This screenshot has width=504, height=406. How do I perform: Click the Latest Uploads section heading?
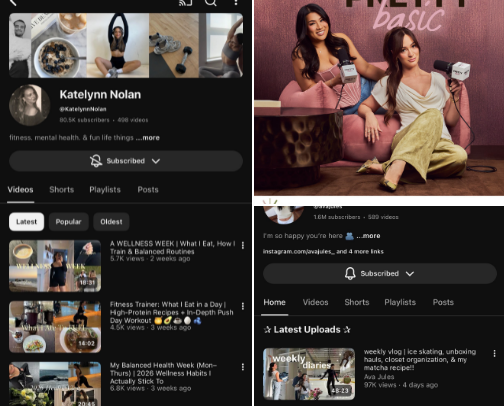pyautogui.click(x=307, y=330)
